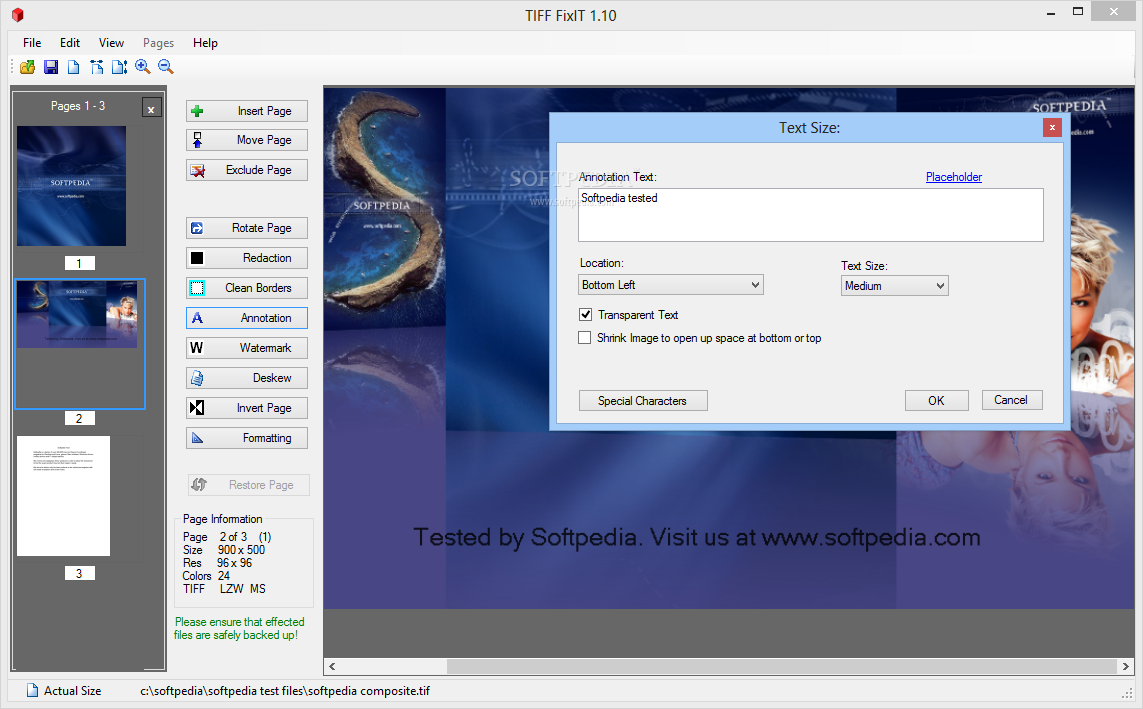Screen dimensions: 1143x709
Task: Run the Clean Borders tool
Action: [x=246, y=288]
